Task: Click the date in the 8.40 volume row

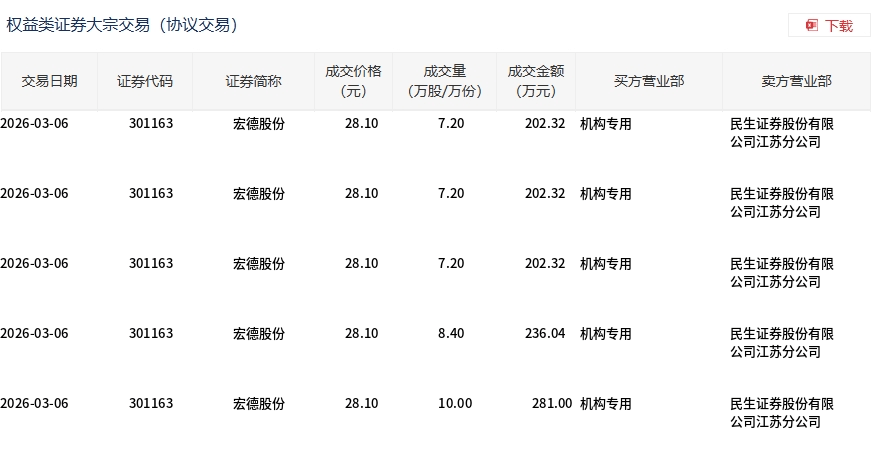Action: point(34,334)
